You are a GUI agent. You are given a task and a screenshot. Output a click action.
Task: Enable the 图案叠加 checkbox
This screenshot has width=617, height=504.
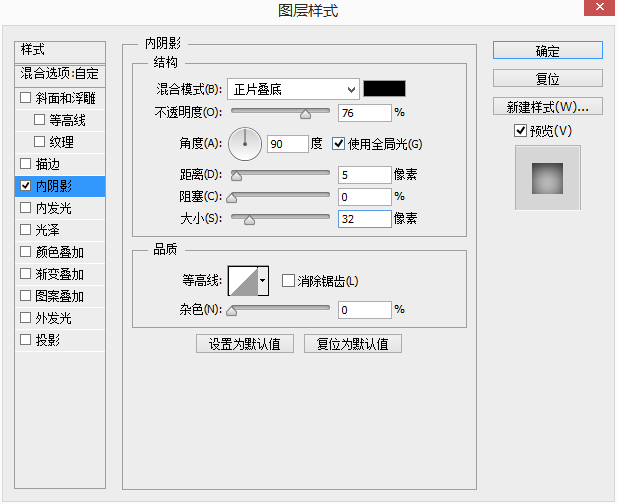pyautogui.click(x=26, y=295)
